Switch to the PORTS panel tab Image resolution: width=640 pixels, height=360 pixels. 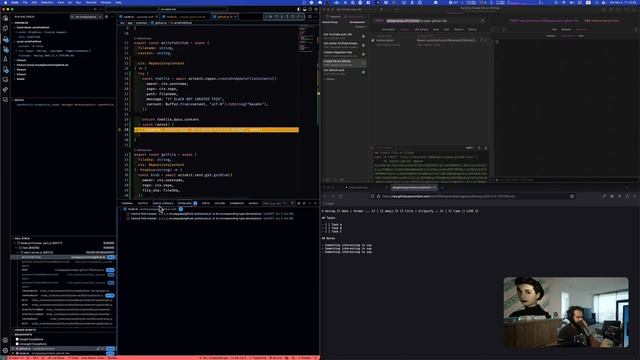tap(206, 203)
